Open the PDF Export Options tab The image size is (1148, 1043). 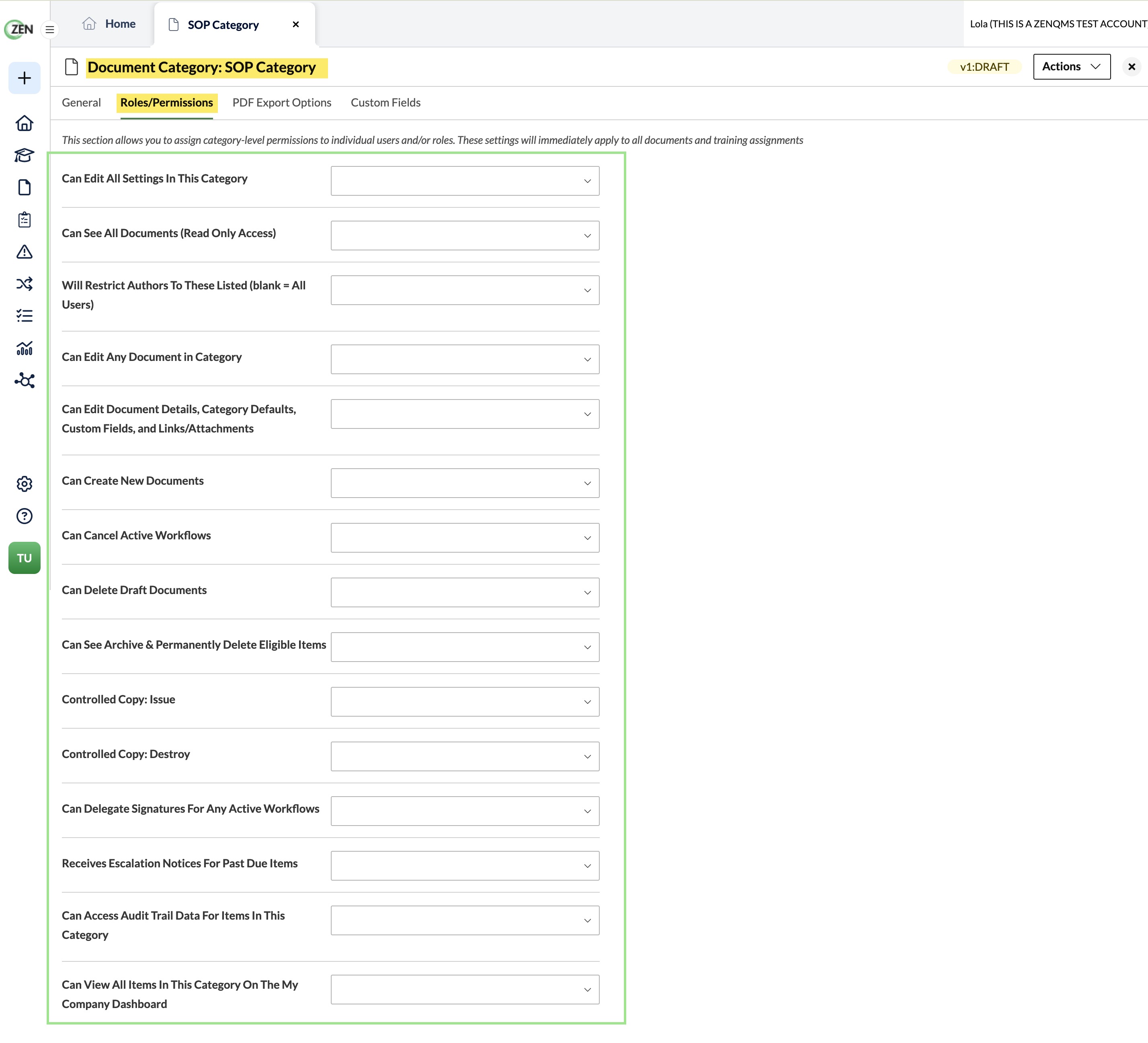(x=282, y=102)
